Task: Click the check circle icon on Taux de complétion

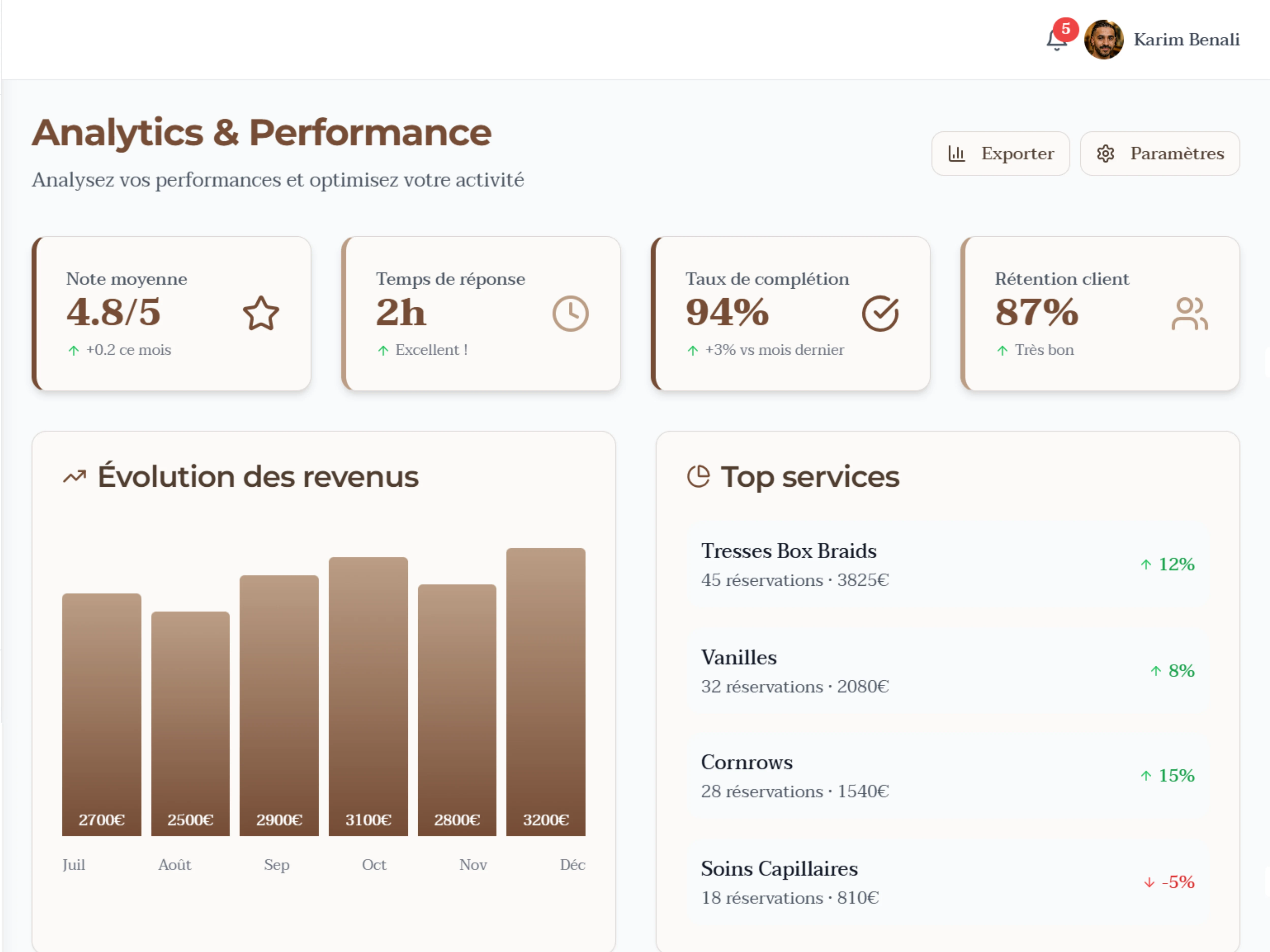Action: tap(880, 313)
